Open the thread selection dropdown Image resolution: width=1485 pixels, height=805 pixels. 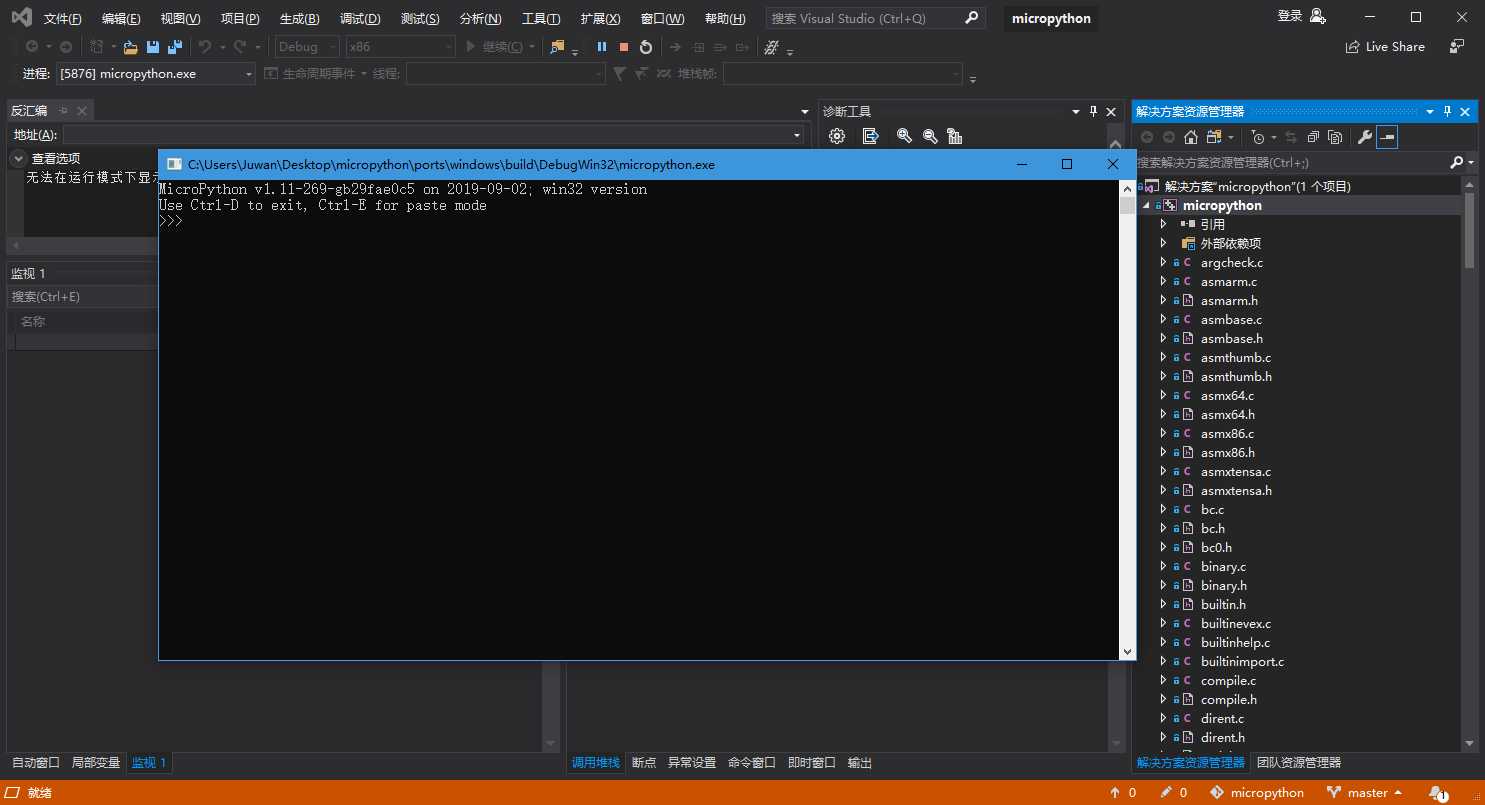(x=505, y=74)
